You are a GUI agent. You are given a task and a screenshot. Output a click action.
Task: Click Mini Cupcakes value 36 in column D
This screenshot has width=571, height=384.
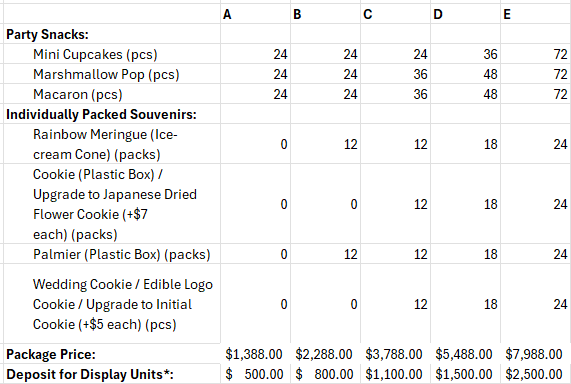tap(465, 54)
